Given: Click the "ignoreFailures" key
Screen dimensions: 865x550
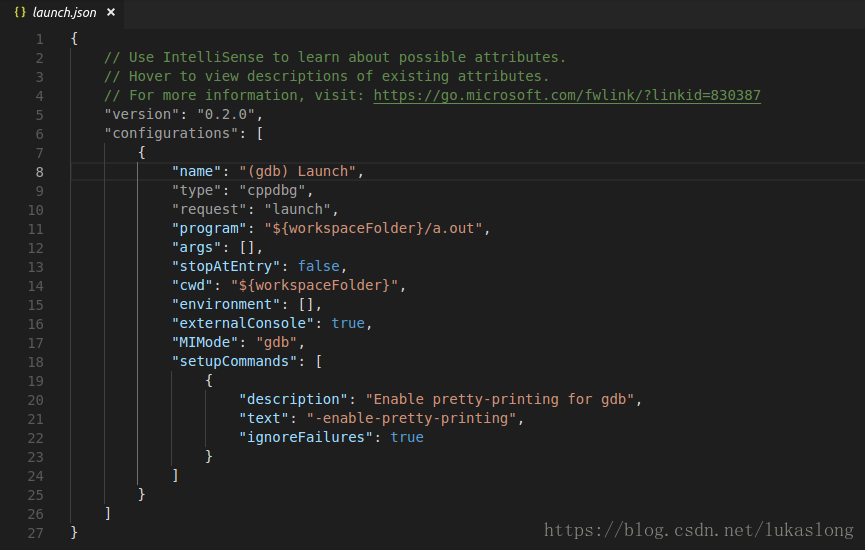Looking at the screenshot, I should coord(307,437).
